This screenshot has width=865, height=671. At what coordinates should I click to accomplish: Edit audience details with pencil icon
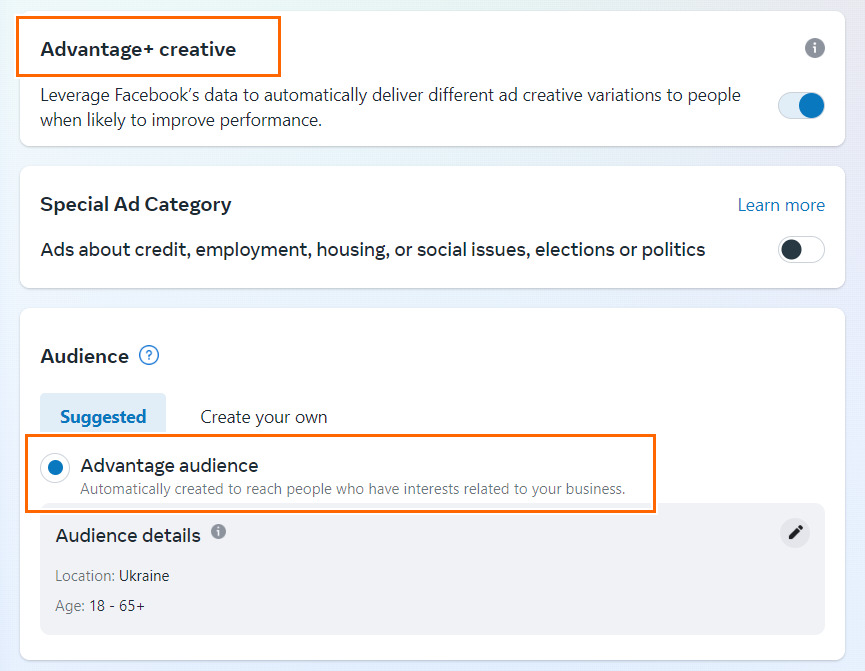coord(795,533)
